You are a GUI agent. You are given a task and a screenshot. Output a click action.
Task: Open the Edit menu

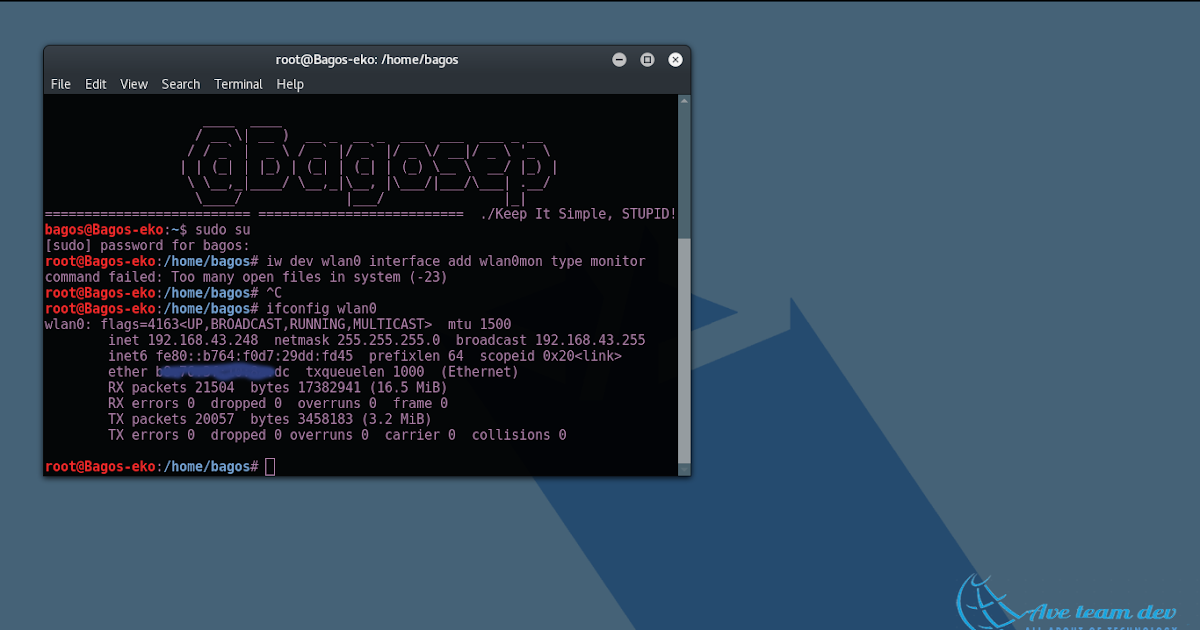[x=95, y=84]
